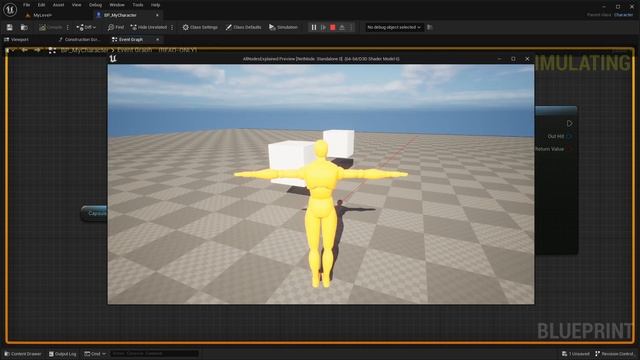Click the Out Hit output pin

click(569, 136)
